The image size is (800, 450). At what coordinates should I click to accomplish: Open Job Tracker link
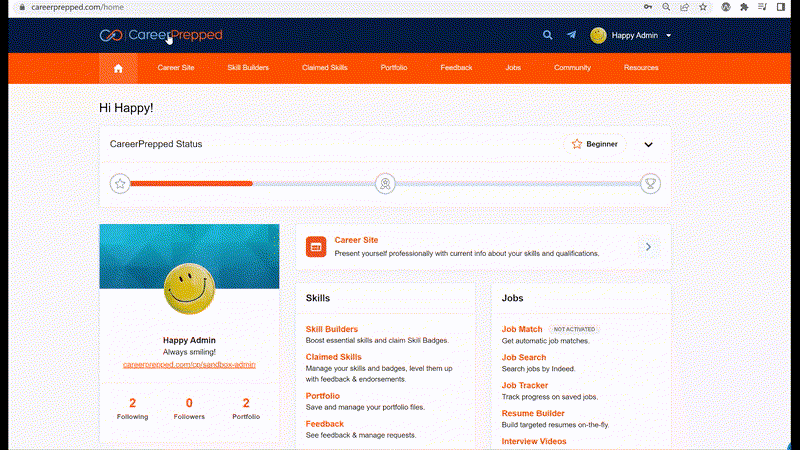click(524, 385)
